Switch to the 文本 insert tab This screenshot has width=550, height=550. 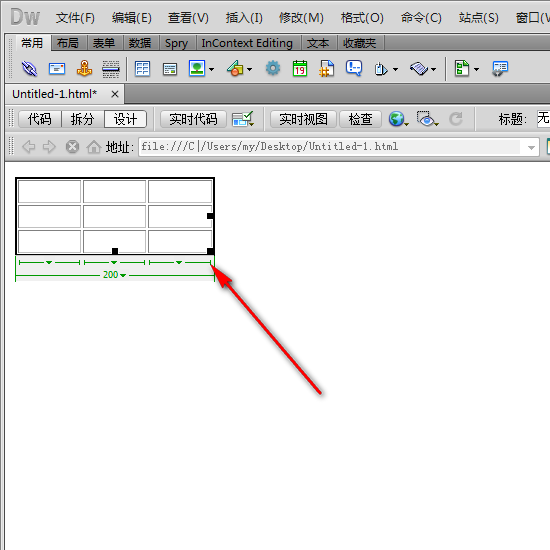tap(318, 43)
